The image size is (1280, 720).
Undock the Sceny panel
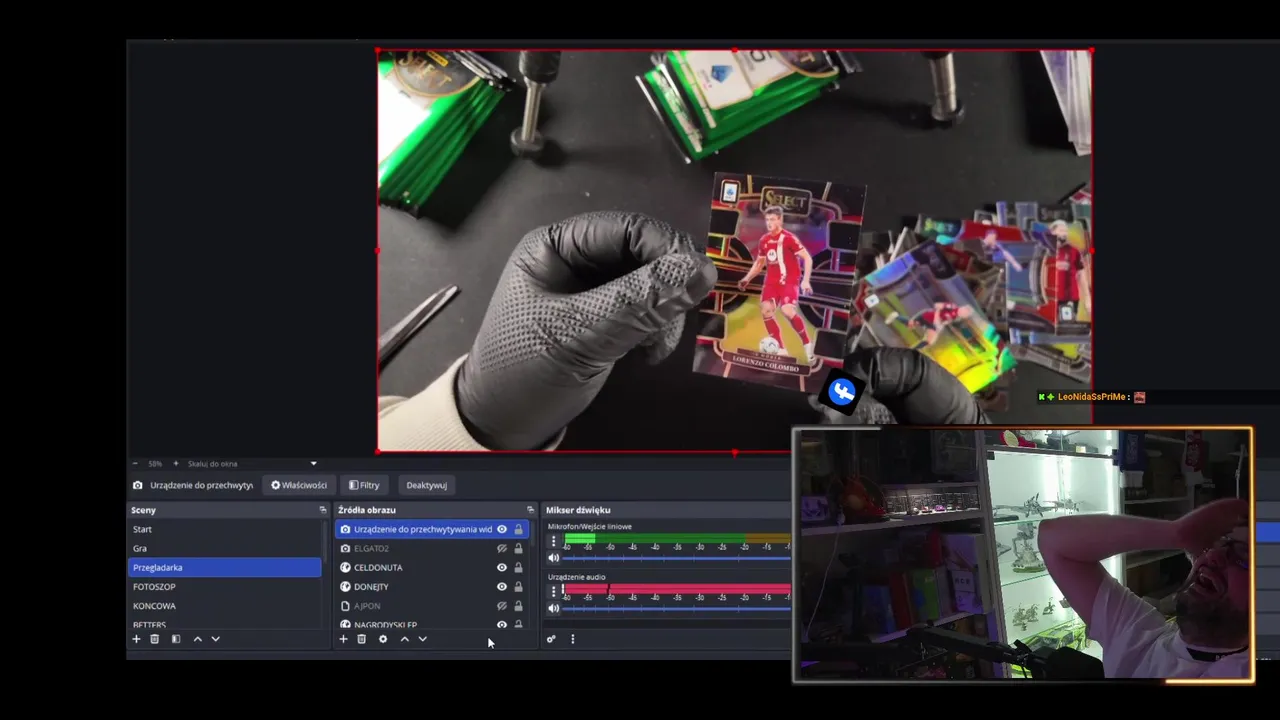pyautogui.click(x=323, y=510)
